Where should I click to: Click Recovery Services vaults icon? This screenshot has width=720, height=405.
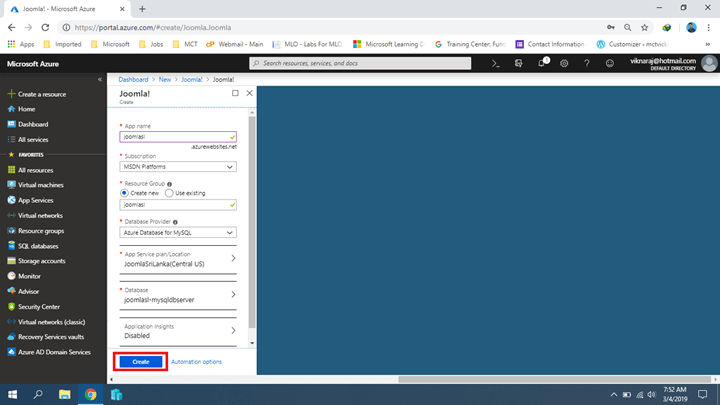pyautogui.click(x=11, y=337)
